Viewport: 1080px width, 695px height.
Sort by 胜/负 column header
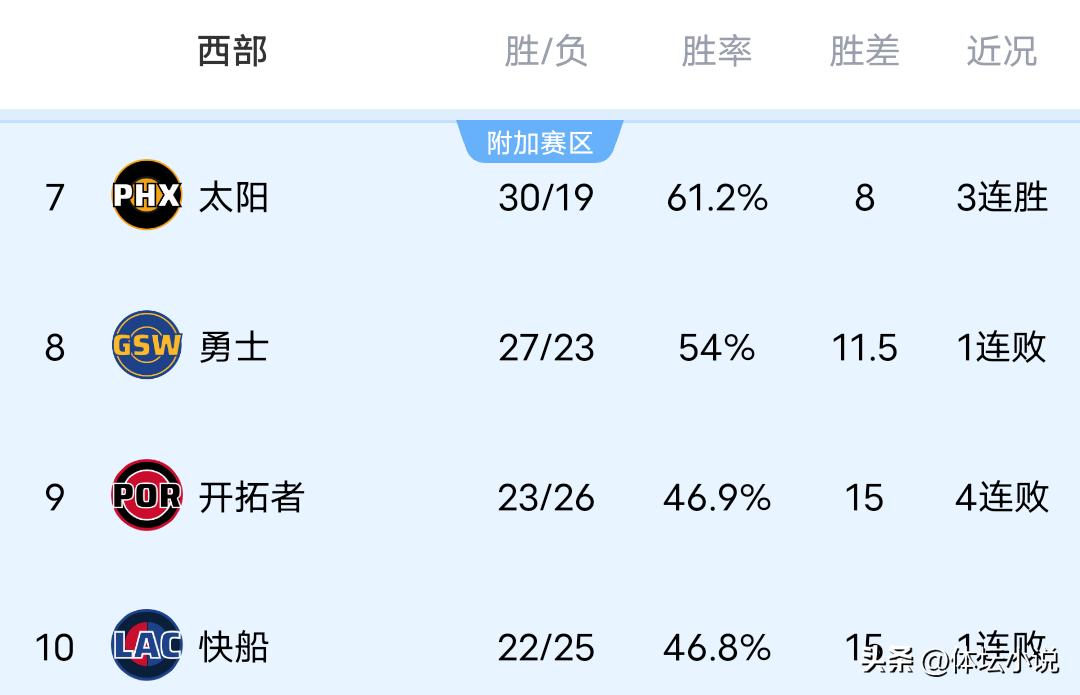(x=545, y=51)
